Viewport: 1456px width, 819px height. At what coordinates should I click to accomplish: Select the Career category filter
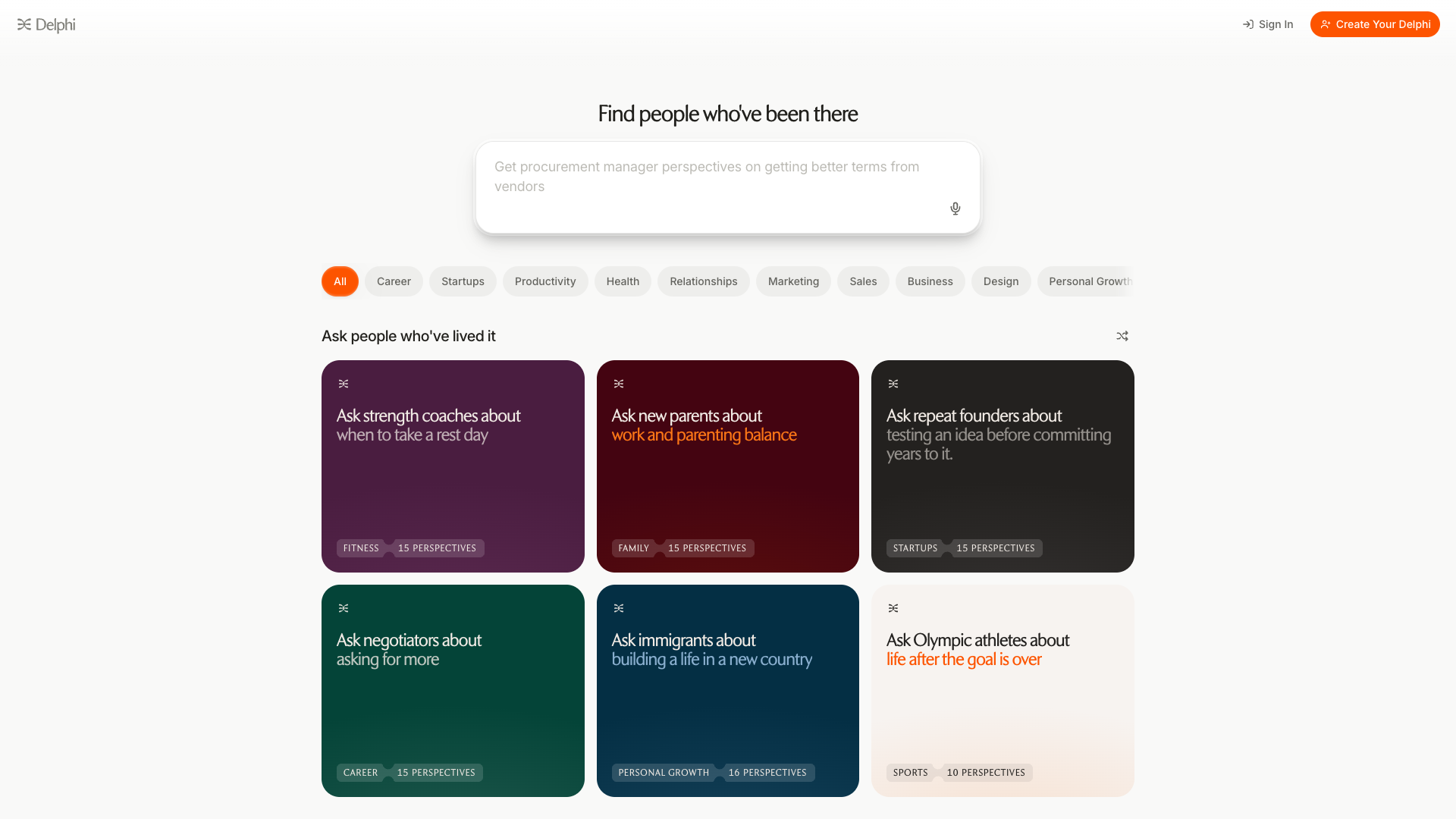click(x=394, y=281)
